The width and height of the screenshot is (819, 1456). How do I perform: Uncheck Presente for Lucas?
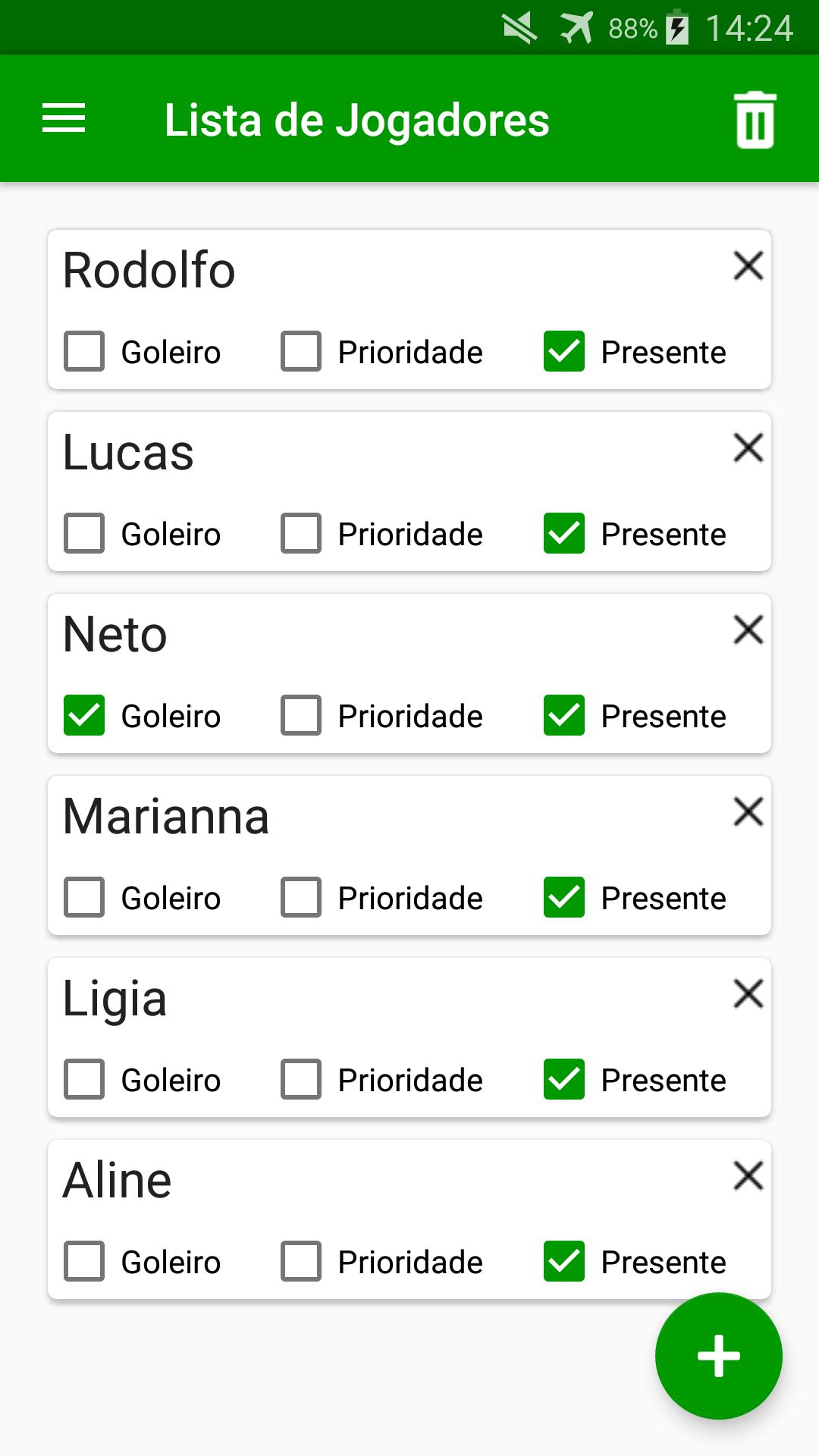coord(564,534)
